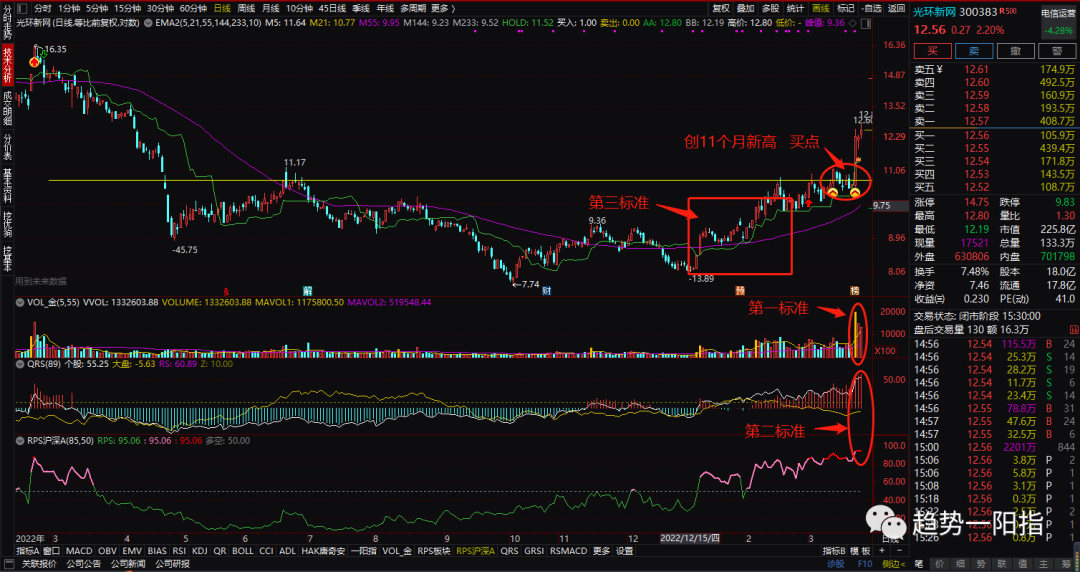Select the 45日线 period
Screen dimensions: 1080x572
[333, 9]
